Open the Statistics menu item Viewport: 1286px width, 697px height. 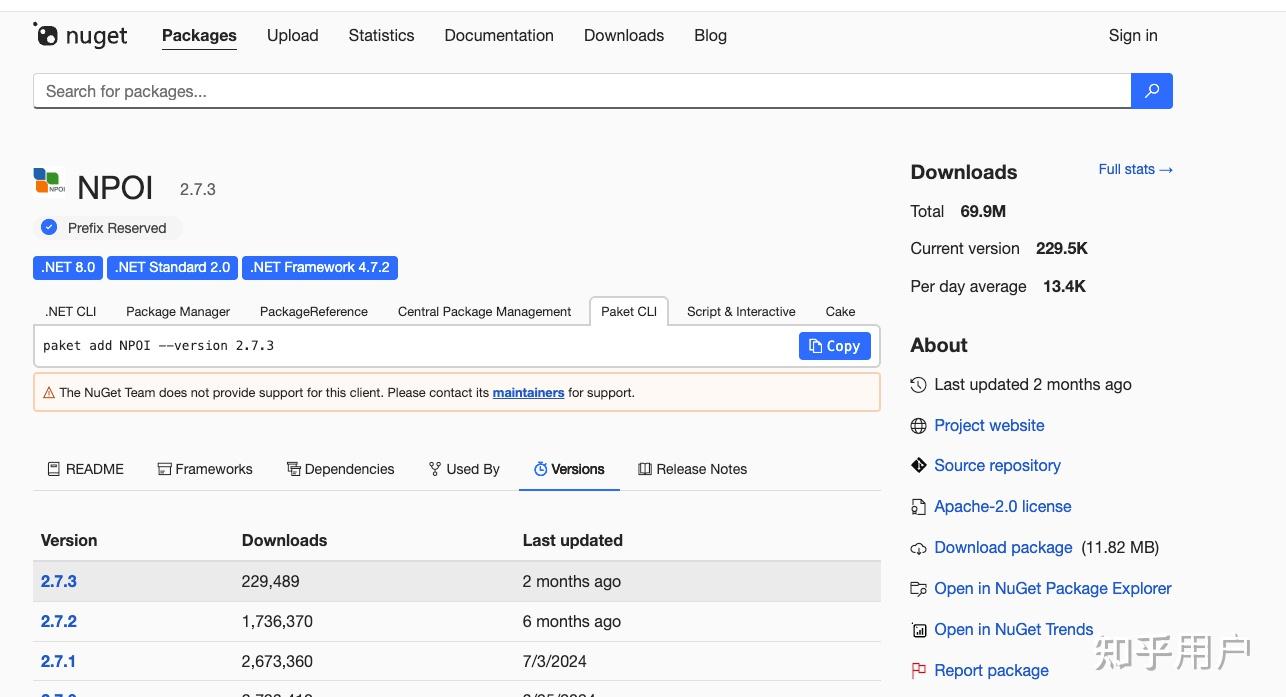(x=381, y=36)
